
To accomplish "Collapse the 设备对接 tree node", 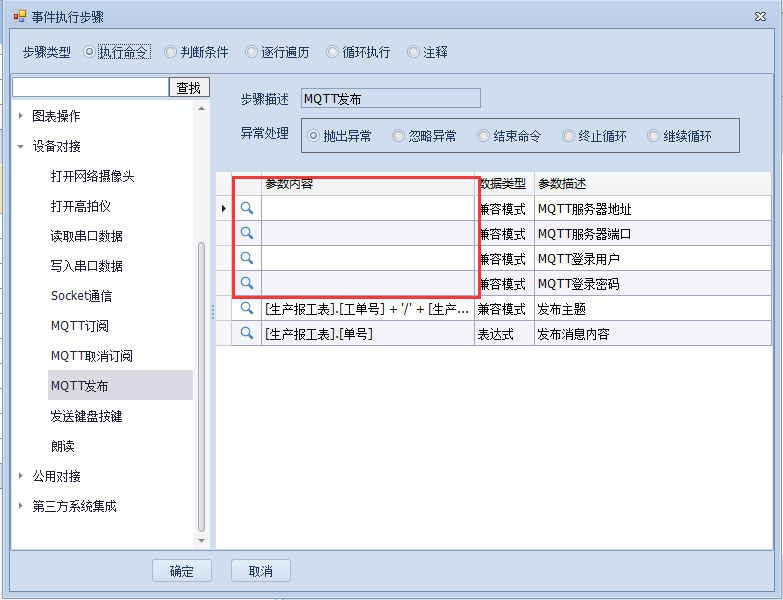I will (x=20, y=146).
